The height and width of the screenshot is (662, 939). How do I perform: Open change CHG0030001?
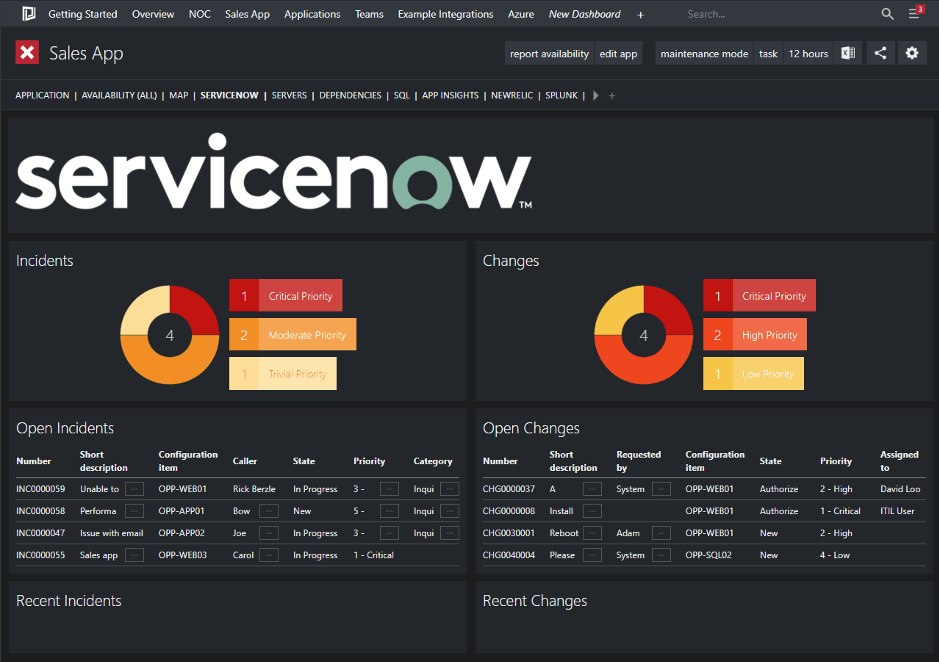point(508,533)
